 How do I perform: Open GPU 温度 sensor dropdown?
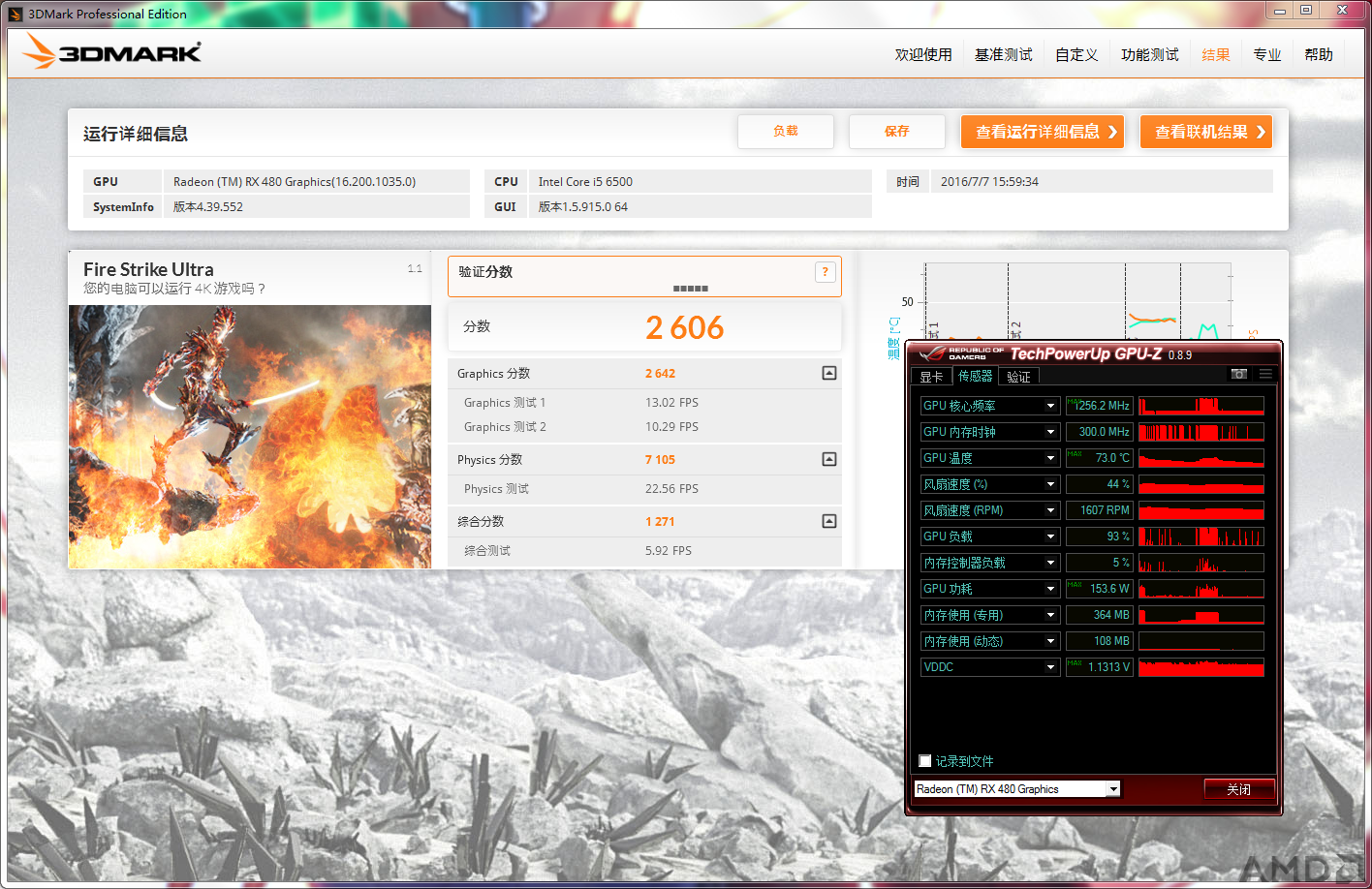tap(1050, 458)
